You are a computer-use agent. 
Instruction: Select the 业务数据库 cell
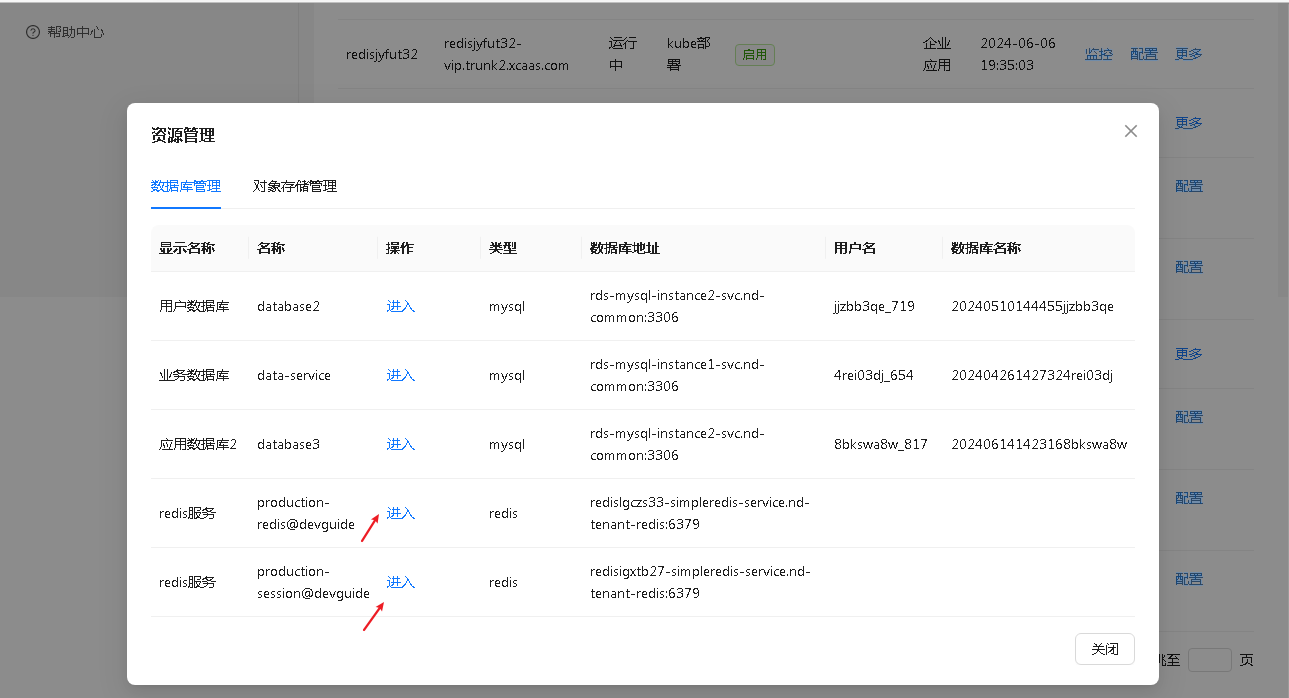click(194, 375)
